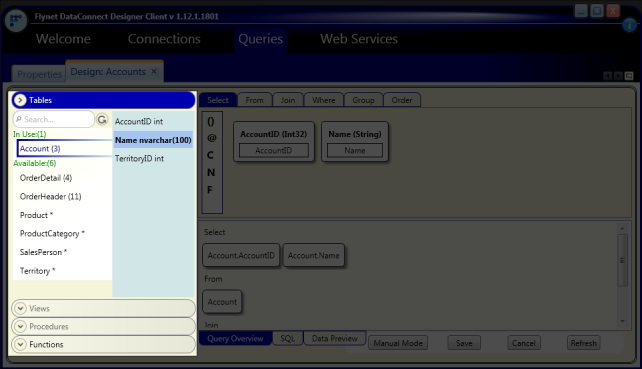Switch to the From clause tab
This screenshot has width=642, height=369.
[x=254, y=100]
